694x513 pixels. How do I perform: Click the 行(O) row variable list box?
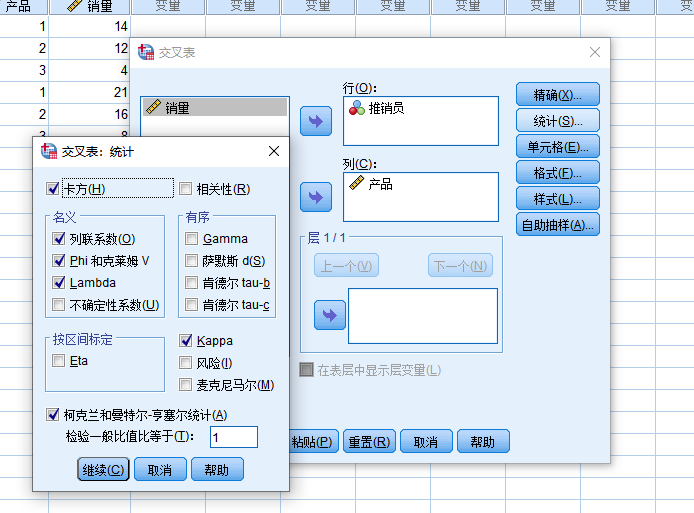[421, 121]
